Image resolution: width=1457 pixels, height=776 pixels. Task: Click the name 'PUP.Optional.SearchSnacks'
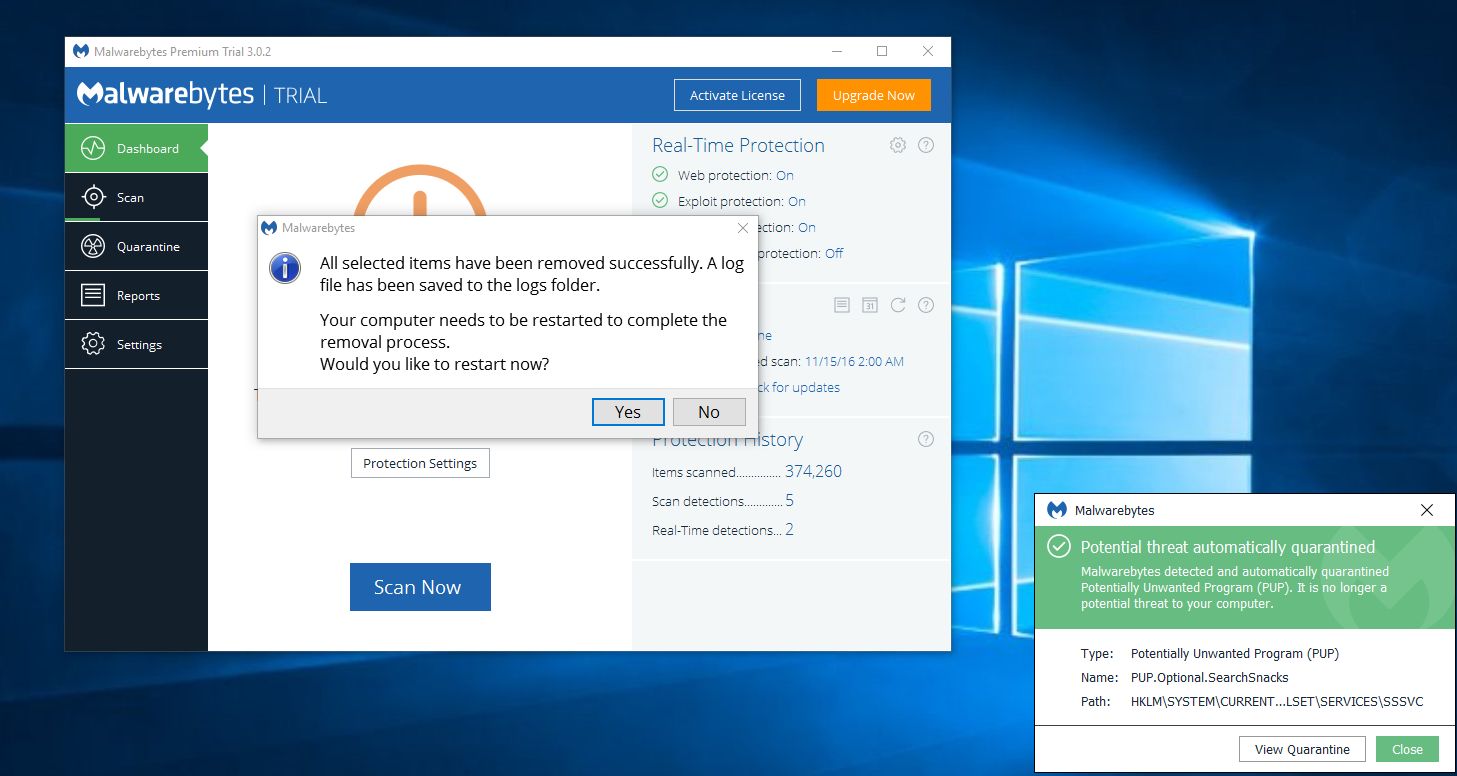click(x=1209, y=677)
